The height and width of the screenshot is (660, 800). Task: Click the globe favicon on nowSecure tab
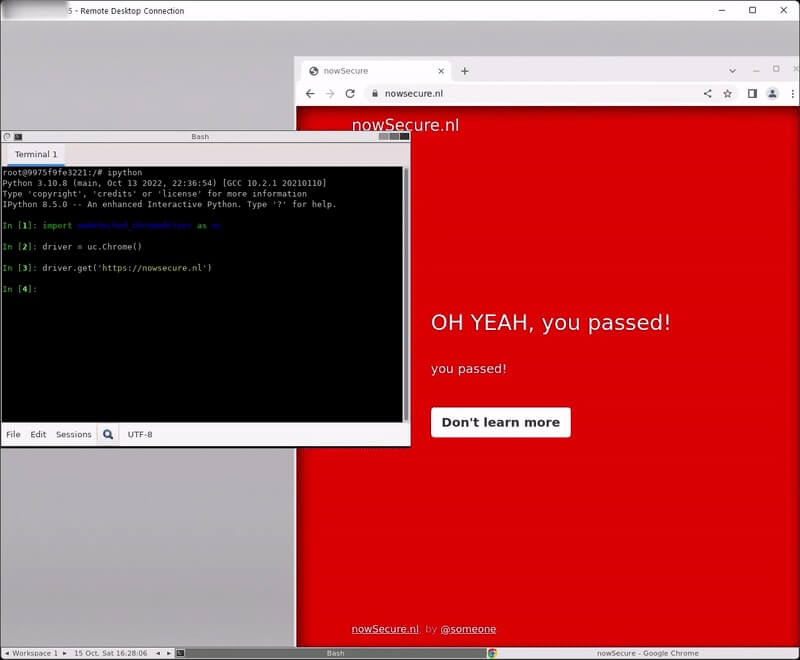[314, 71]
